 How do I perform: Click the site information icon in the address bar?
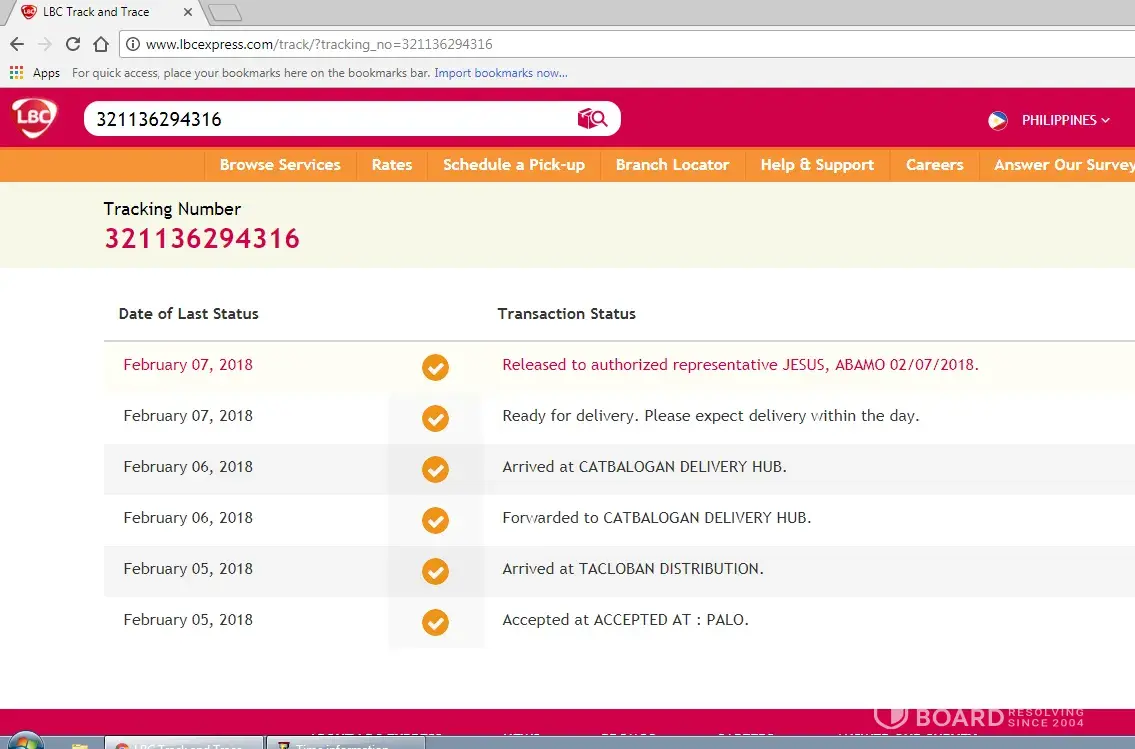point(132,44)
